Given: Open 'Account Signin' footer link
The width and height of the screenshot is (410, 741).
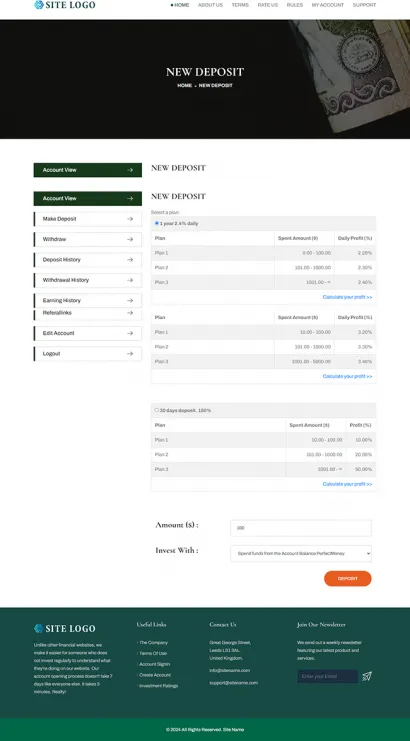Looking at the screenshot, I should click(x=154, y=664).
